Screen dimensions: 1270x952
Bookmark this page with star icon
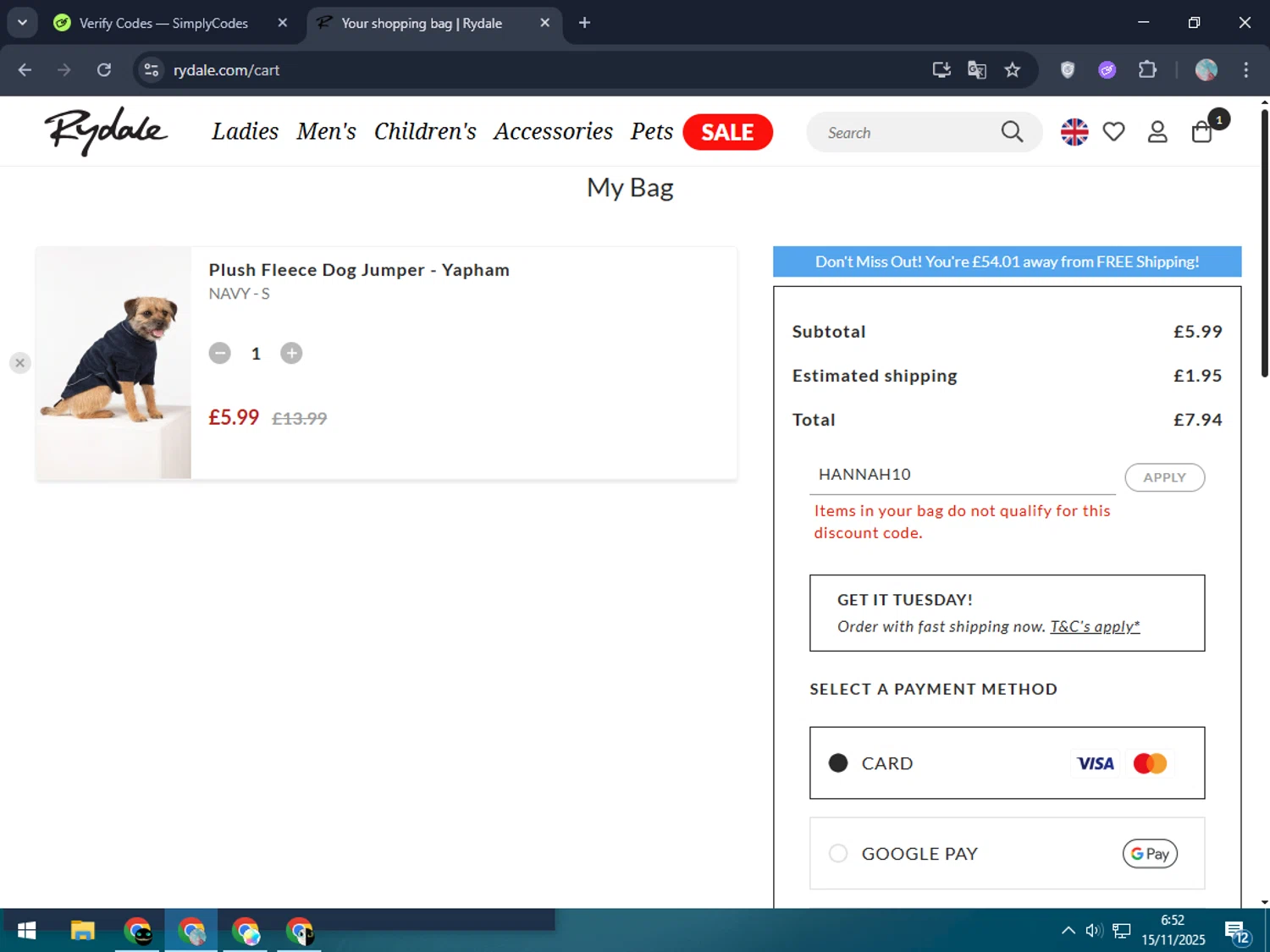coord(1013,70)
